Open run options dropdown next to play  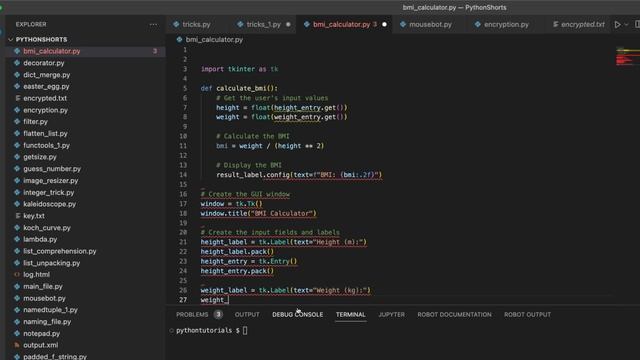[x=626, y=24]
